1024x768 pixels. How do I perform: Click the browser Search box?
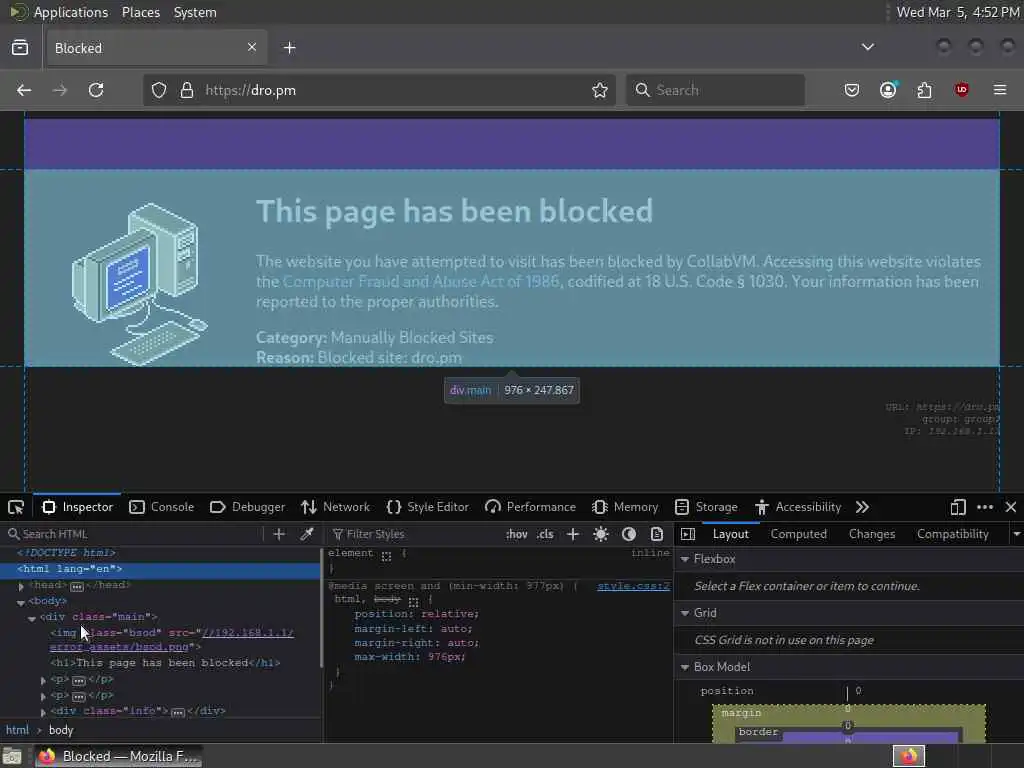(x=715, y=90)
